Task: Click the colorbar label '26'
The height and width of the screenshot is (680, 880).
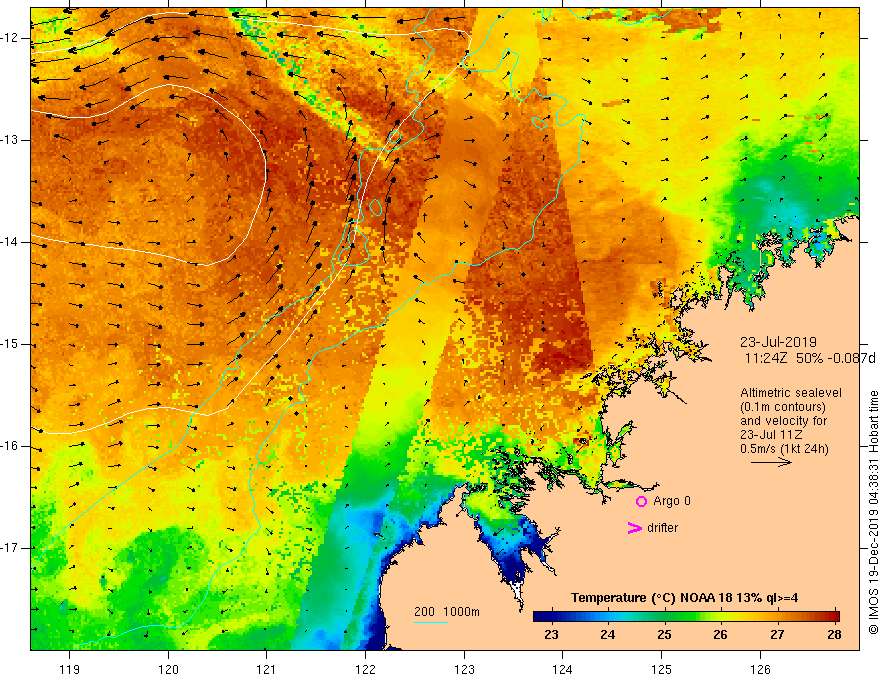Action: [x=721, y=635]
